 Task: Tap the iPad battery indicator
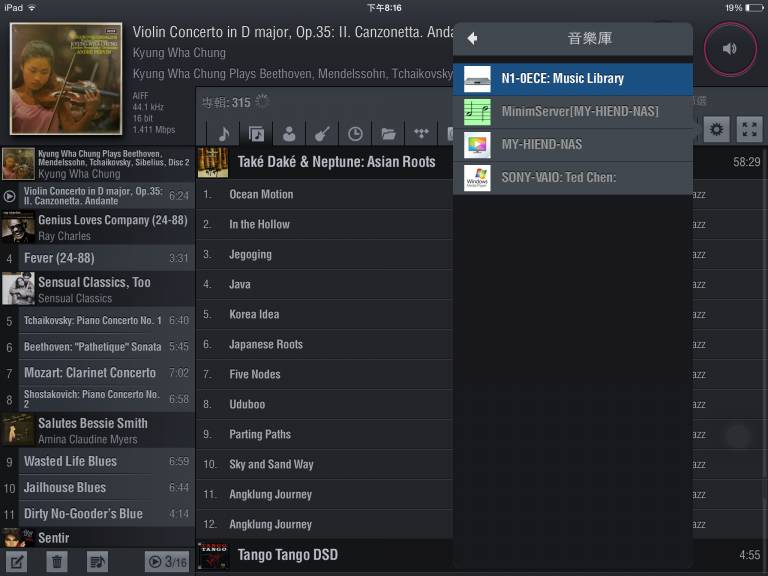tap(754, 8)
